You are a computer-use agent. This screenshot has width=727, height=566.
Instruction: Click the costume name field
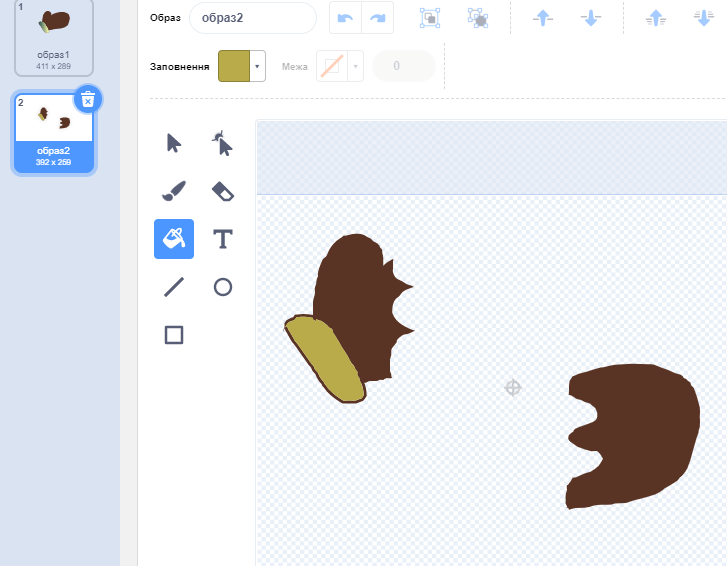tap(252, 18)
